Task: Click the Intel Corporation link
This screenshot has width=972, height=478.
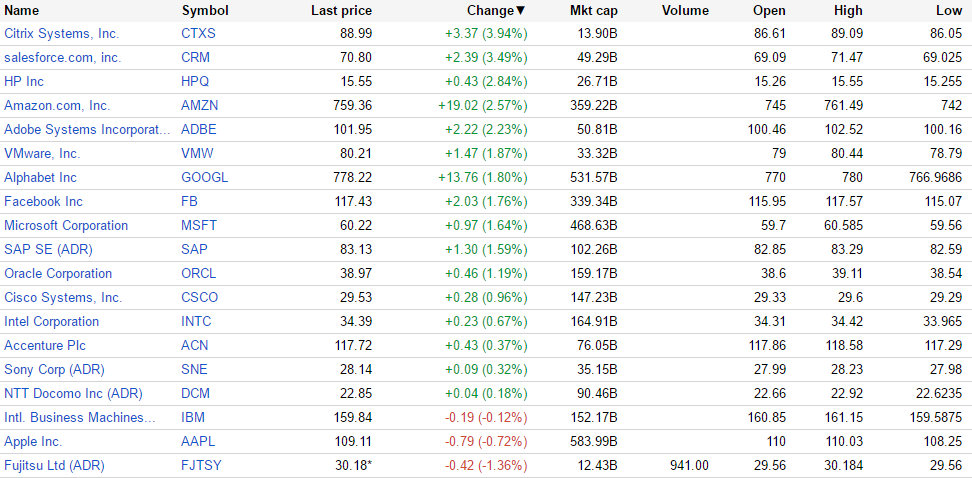Action: pos(52,322)
